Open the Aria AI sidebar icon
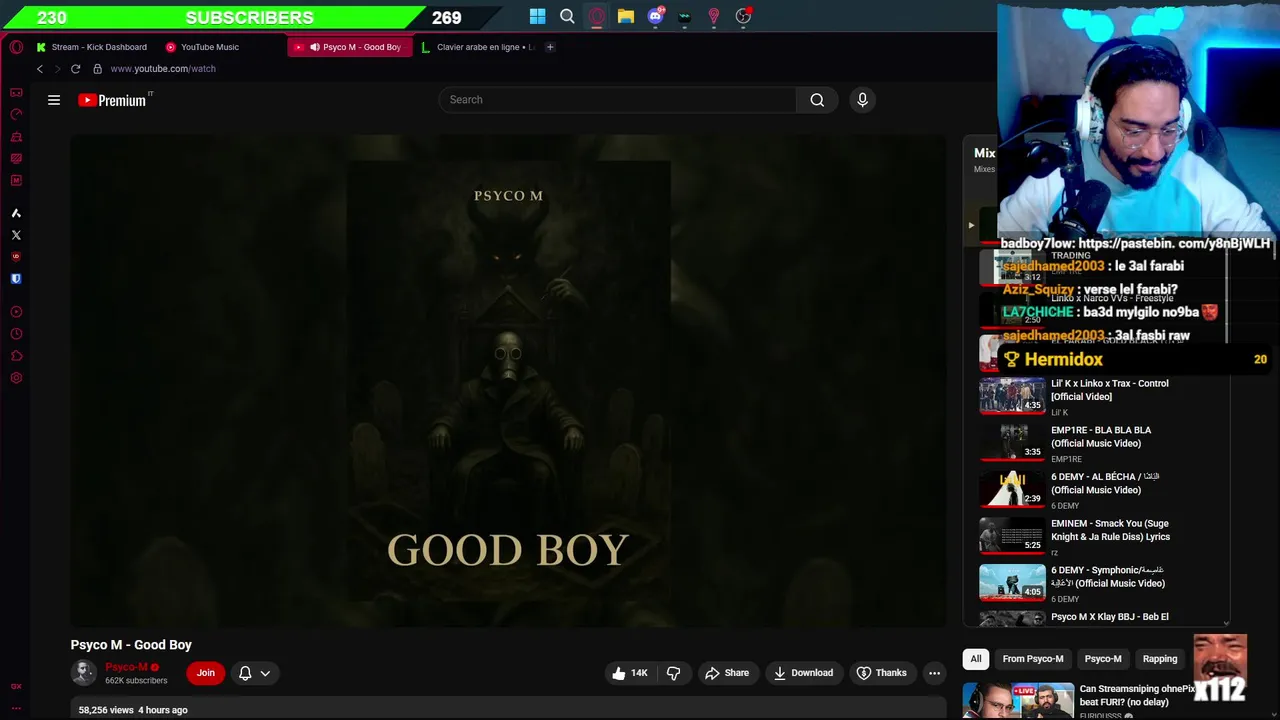 (16, 213)
